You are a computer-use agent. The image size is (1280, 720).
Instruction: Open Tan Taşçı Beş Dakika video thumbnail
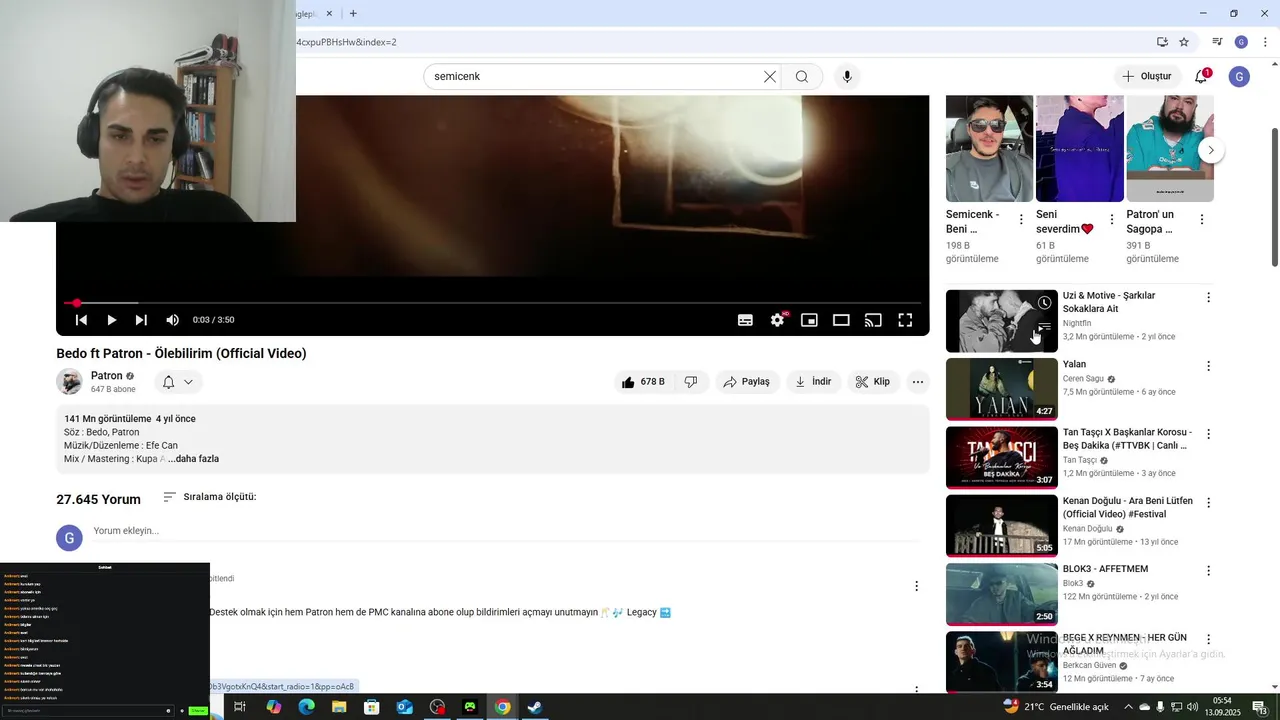[x=1001, y=457]
